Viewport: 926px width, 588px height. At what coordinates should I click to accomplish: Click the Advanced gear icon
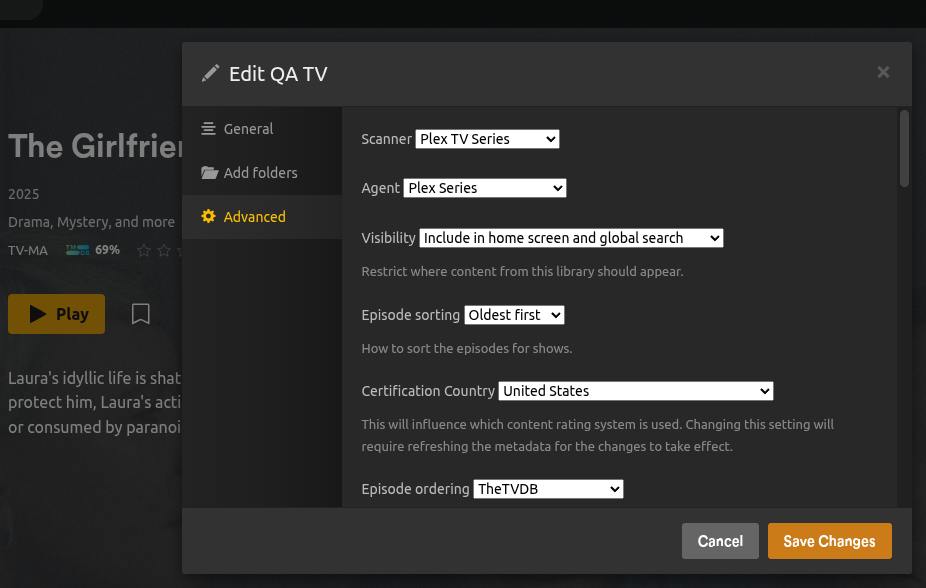coord(209,217)
